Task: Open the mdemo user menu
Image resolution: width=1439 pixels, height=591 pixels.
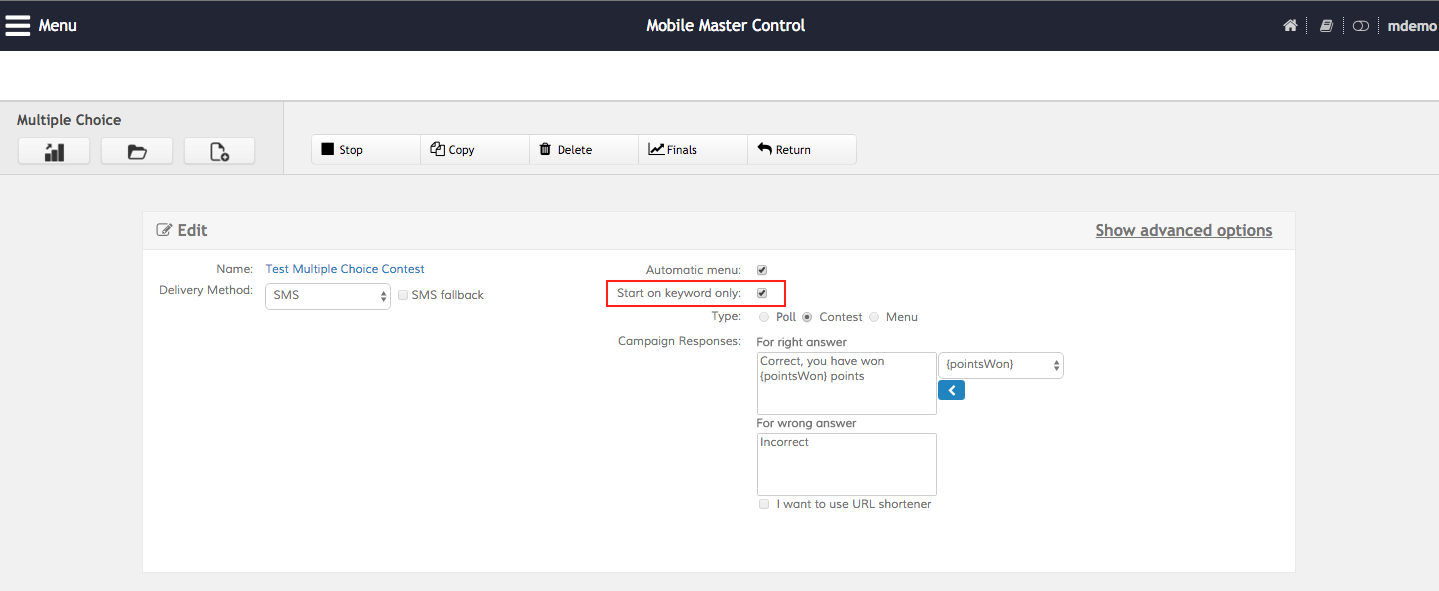Action: click(1411, 26)
